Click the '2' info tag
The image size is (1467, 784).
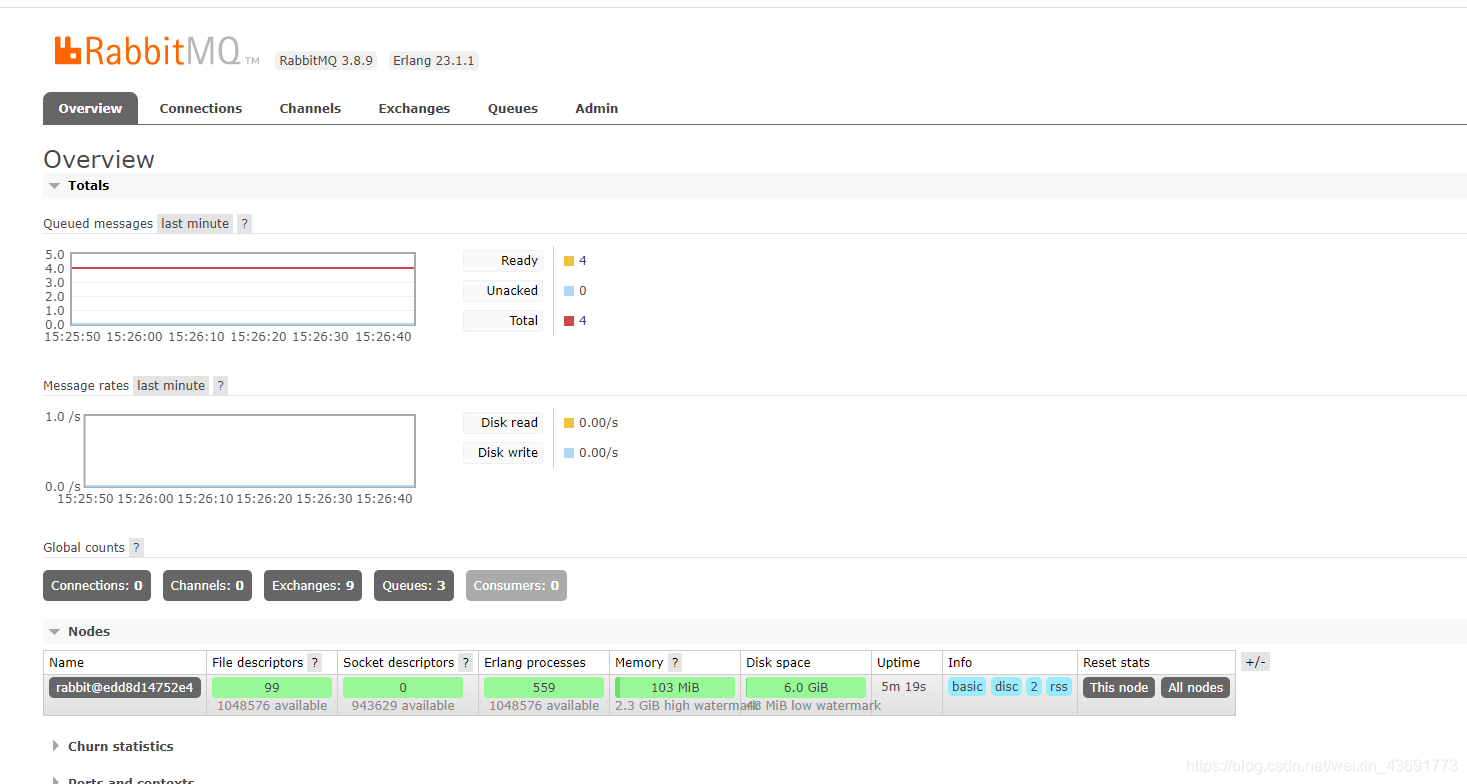[1034, 687]
